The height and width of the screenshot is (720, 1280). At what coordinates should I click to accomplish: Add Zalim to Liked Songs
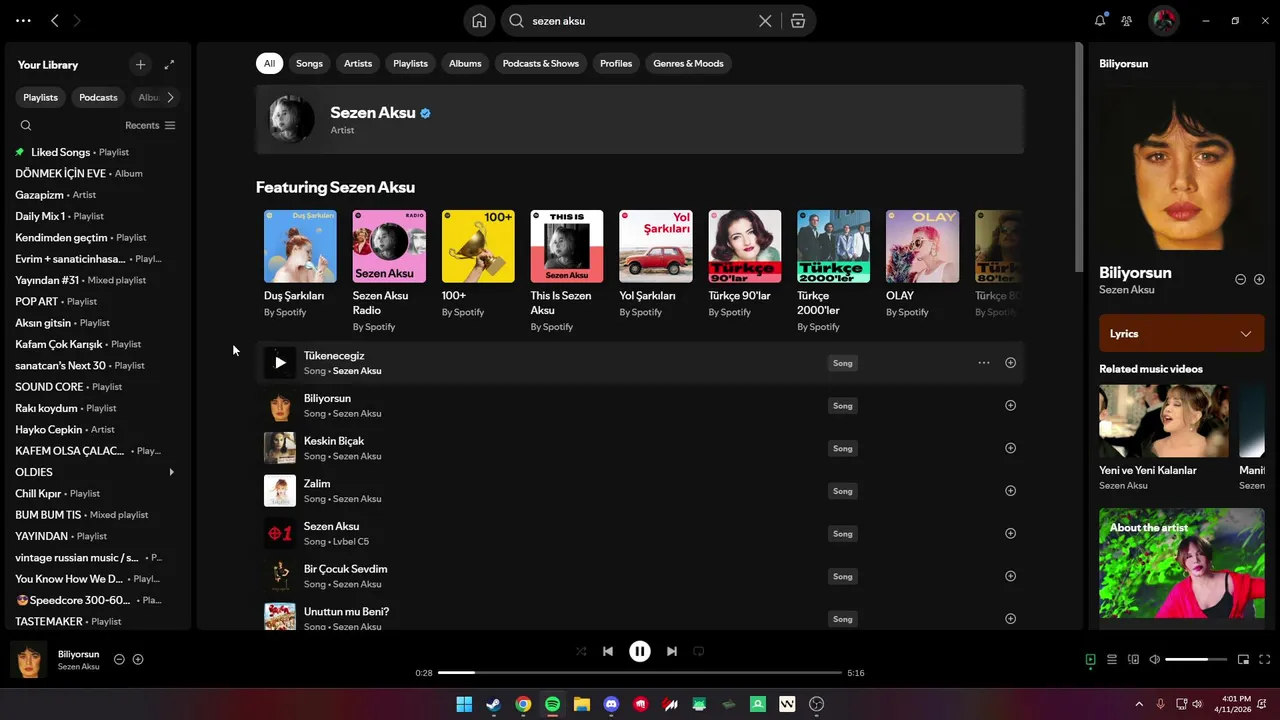pyautogui.click(x=1010, y=491)
